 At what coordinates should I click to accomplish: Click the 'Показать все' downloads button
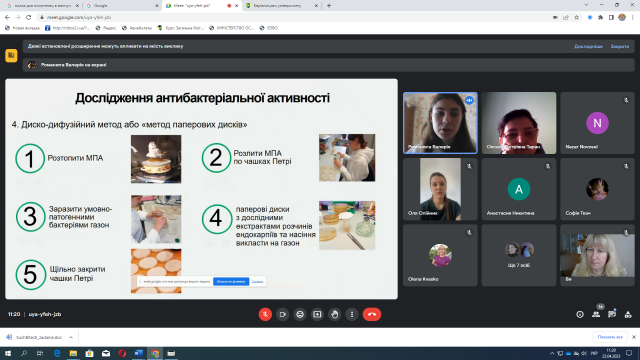tap(610, 337)
